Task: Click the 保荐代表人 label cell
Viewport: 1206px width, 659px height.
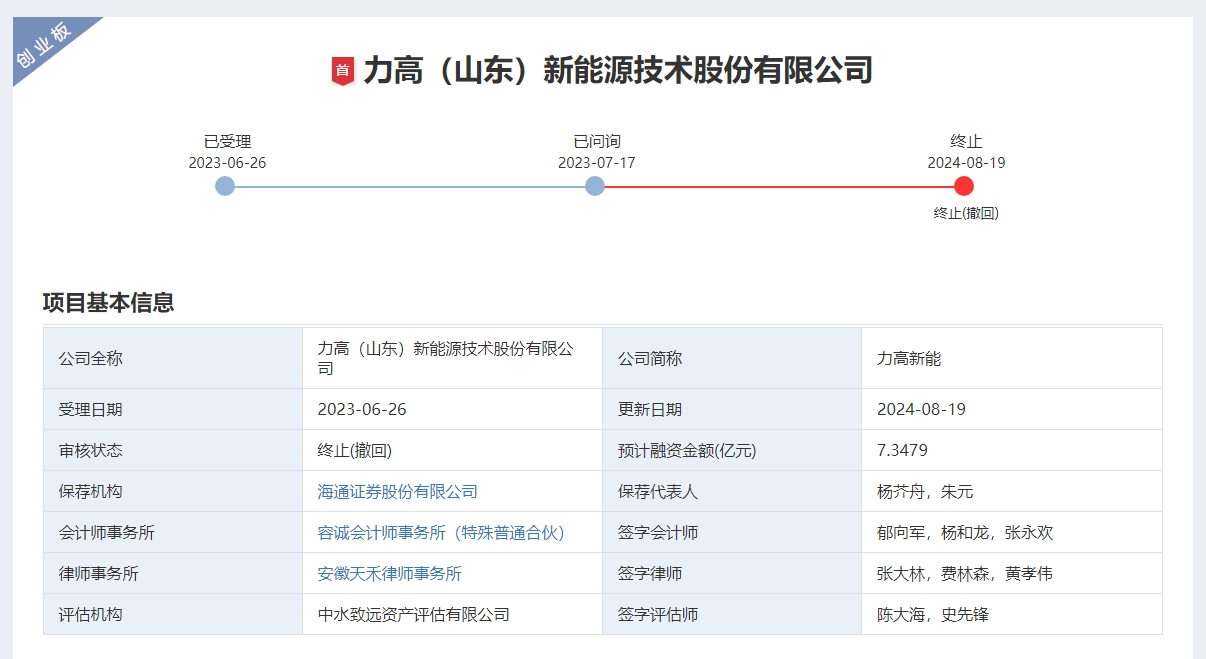Action: pos(732,492)
